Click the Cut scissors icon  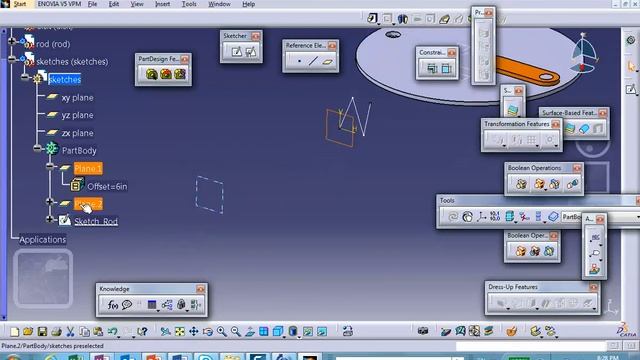[x=70, y=331]
